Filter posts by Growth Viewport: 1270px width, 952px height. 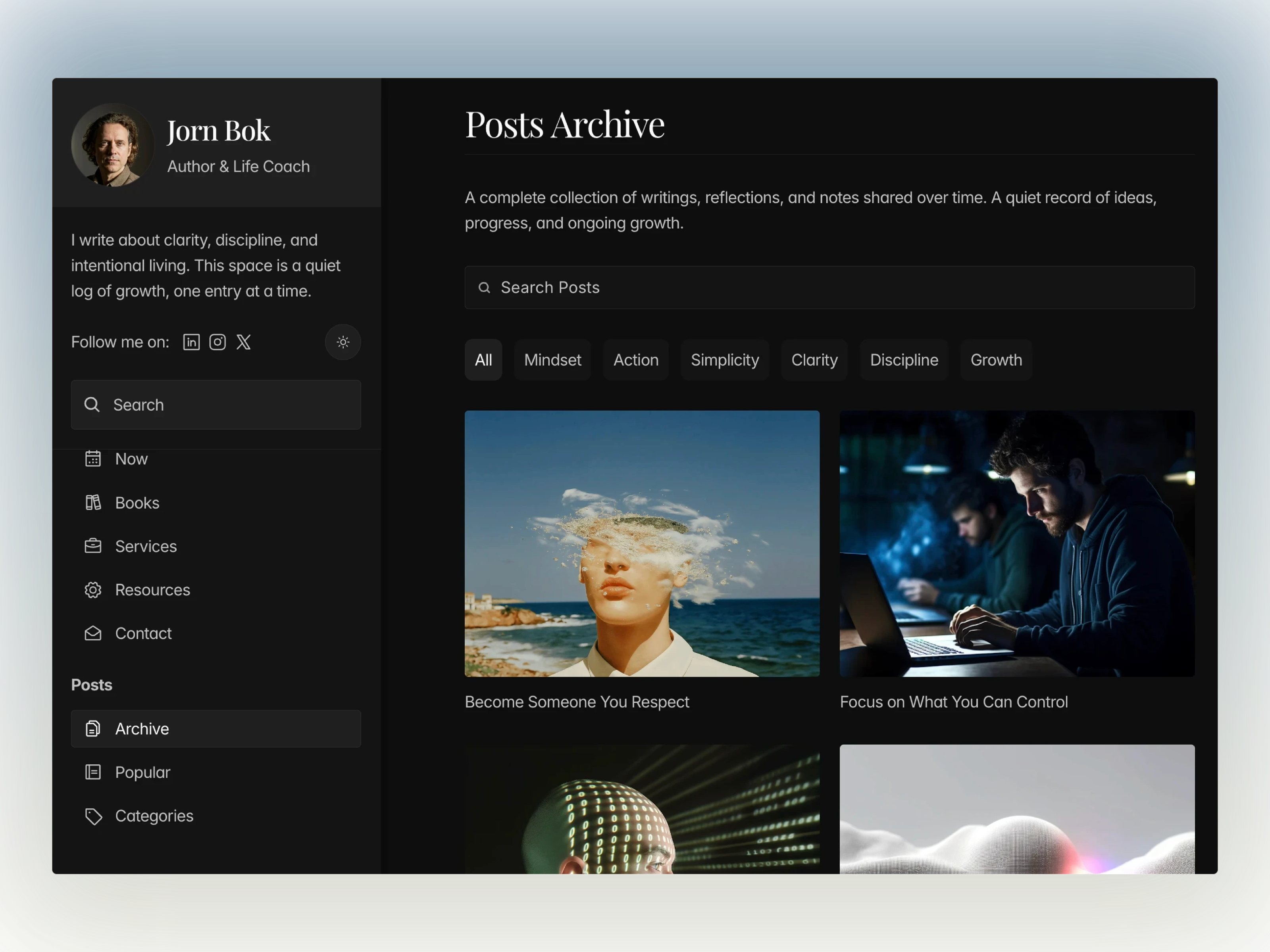coord(996,360)
